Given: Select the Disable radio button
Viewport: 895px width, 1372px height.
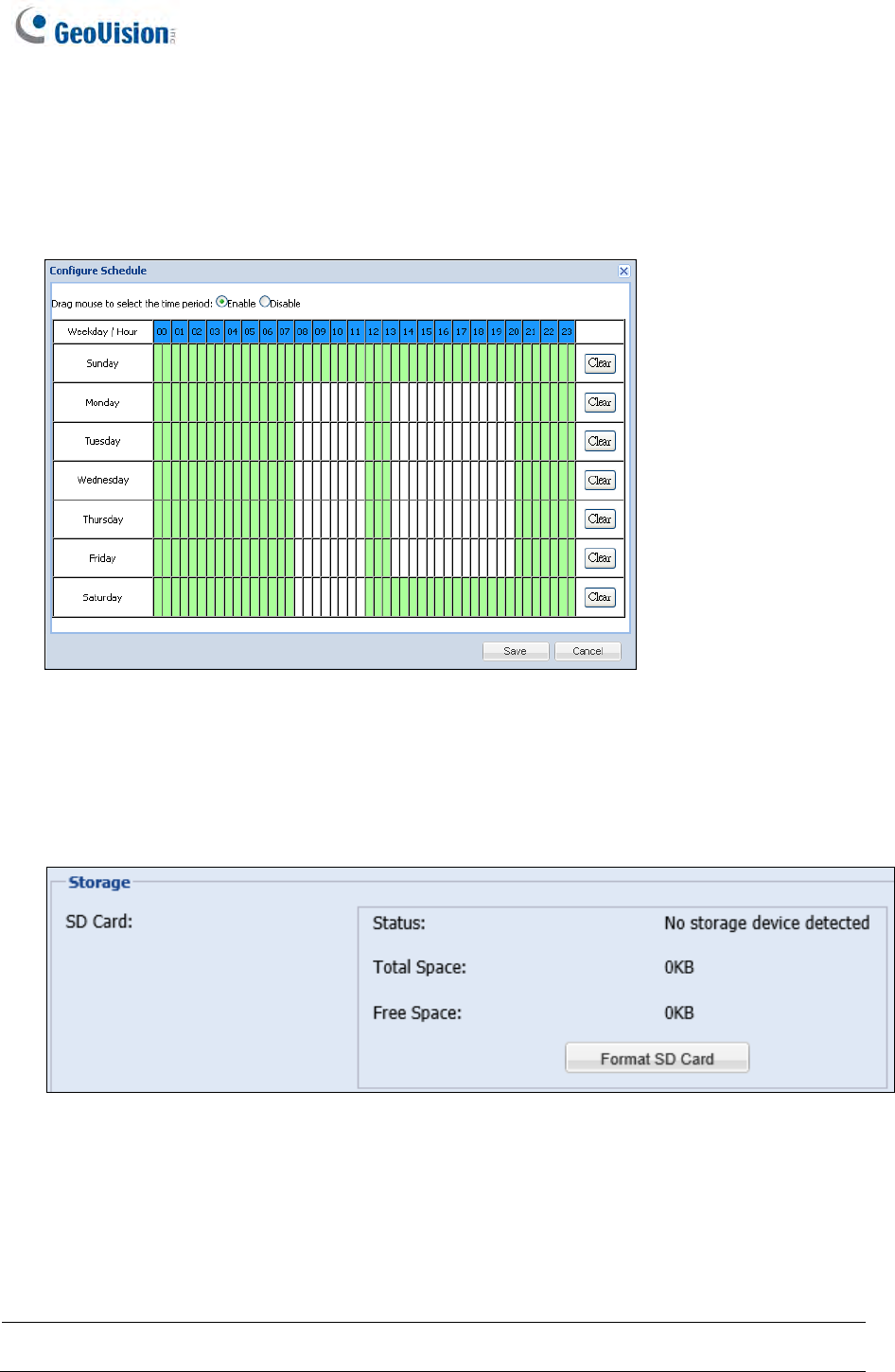Looking at the screenshot, I should 265,302.
